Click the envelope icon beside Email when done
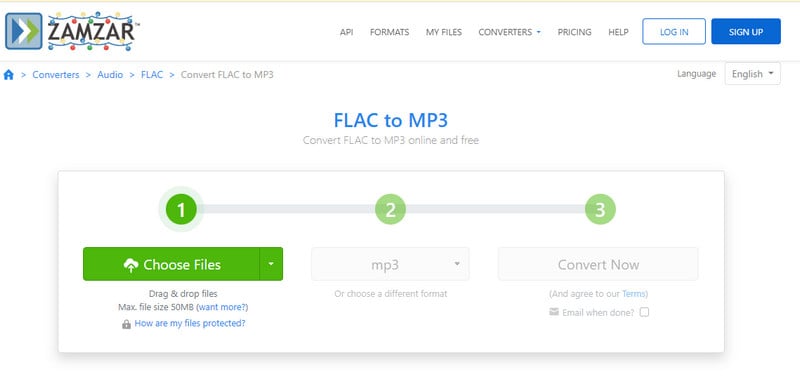The image size is (800, 391). [554, 312]
